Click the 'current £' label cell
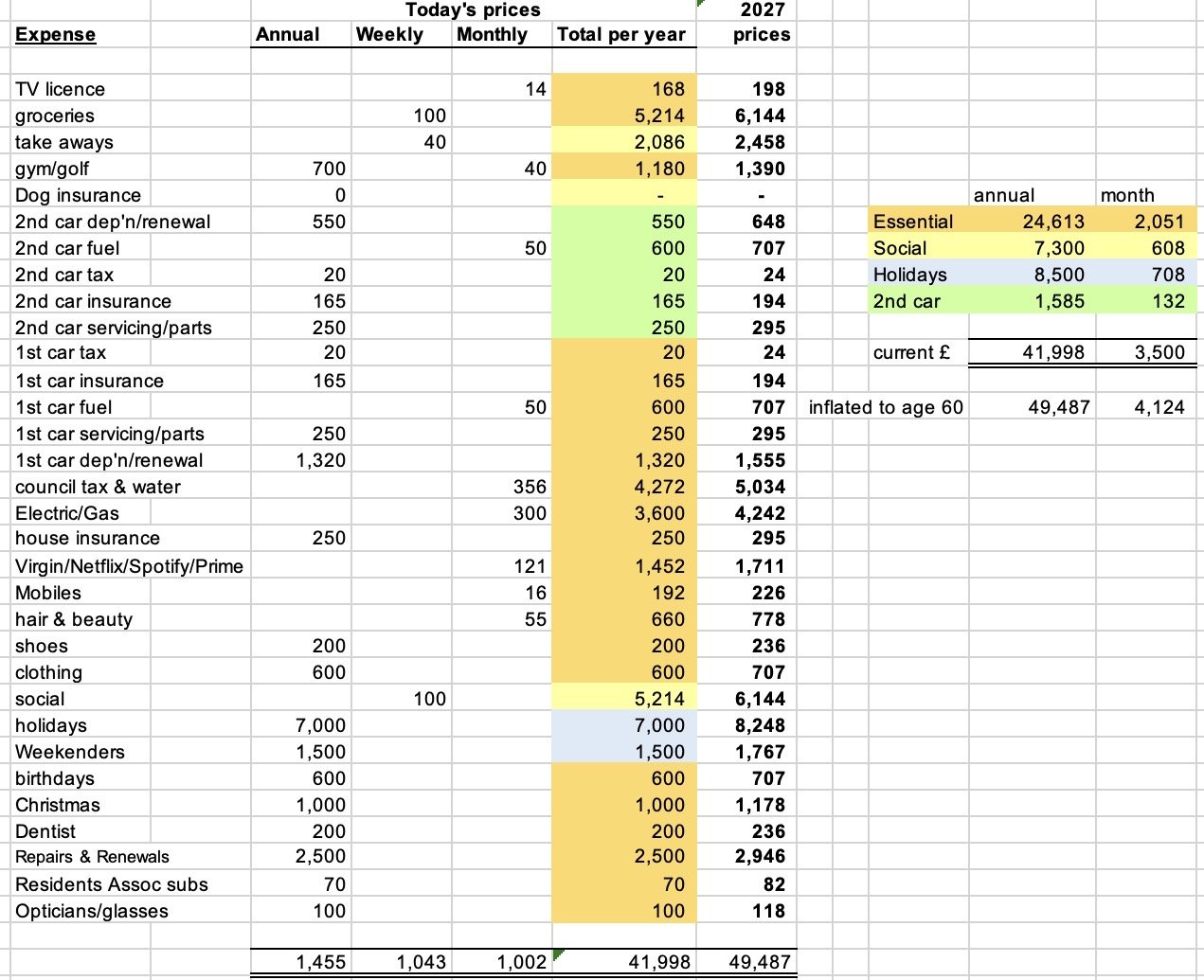Image resolution: width=1204 pixels, height=980 pixels. point(911,352)
